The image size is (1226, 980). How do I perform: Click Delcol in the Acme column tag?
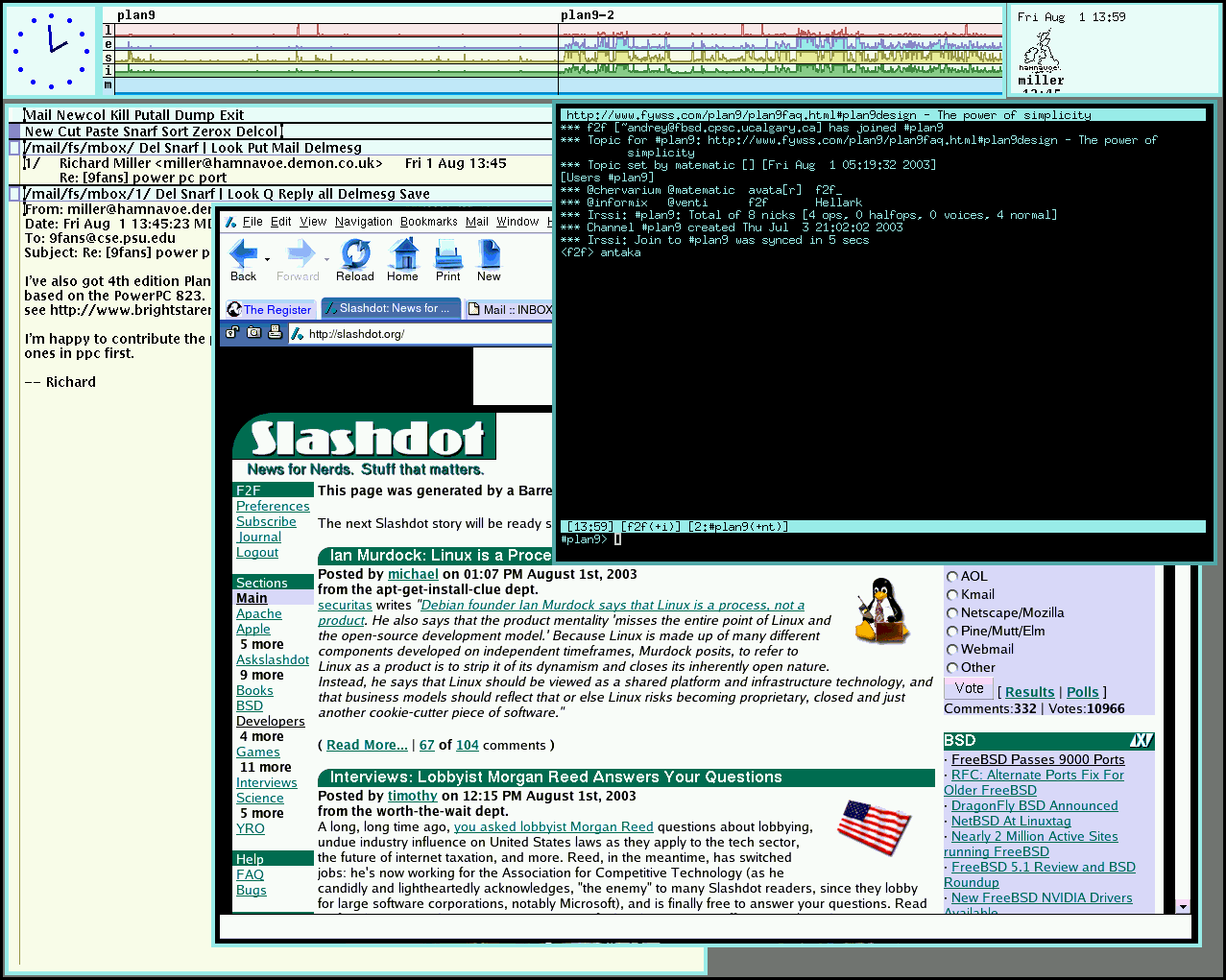pos(256,131)
